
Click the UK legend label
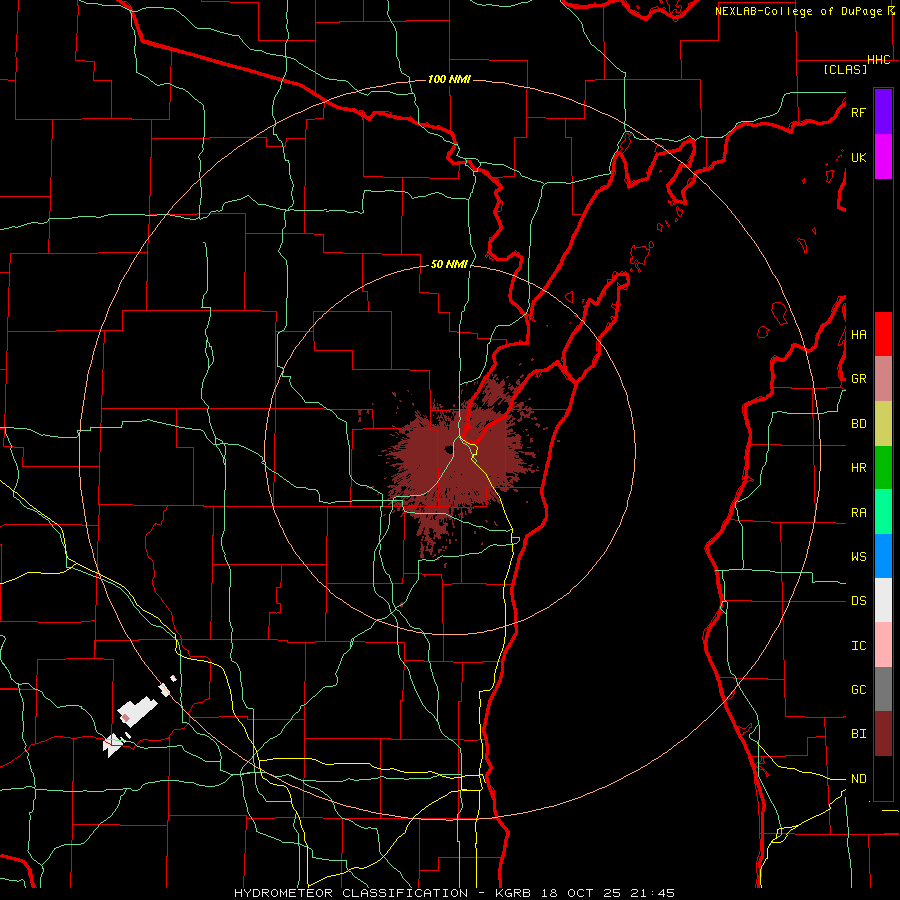click(858, 157)
